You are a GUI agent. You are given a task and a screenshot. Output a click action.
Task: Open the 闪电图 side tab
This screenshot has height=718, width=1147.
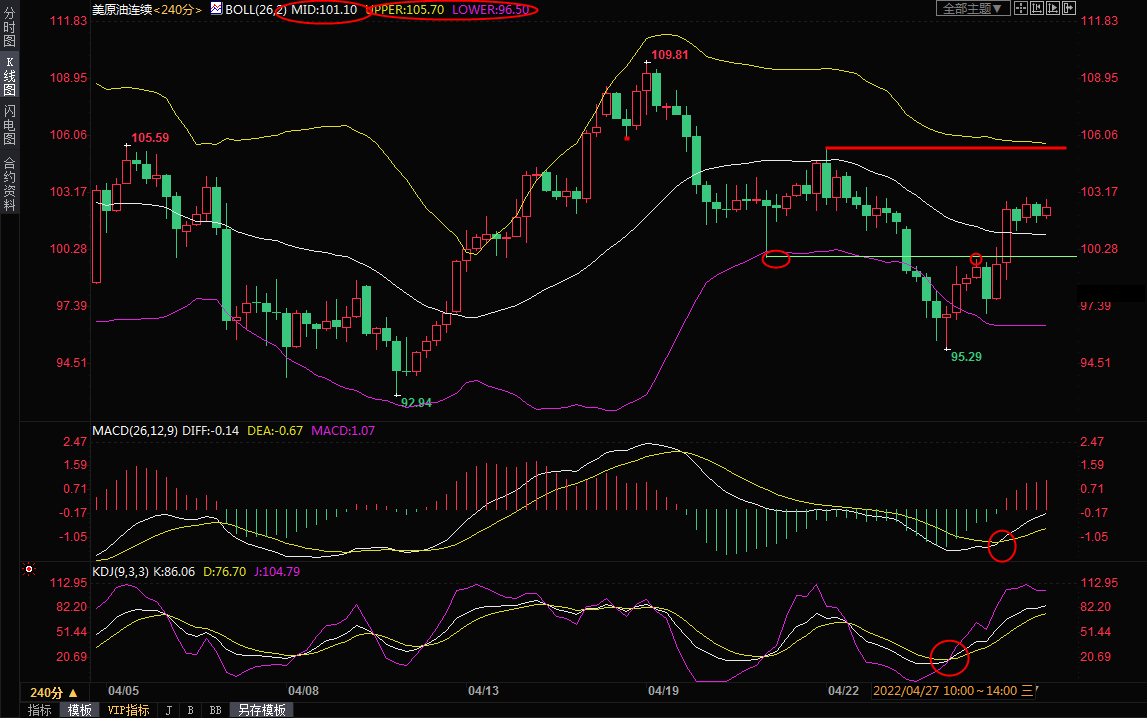[9, 125]
